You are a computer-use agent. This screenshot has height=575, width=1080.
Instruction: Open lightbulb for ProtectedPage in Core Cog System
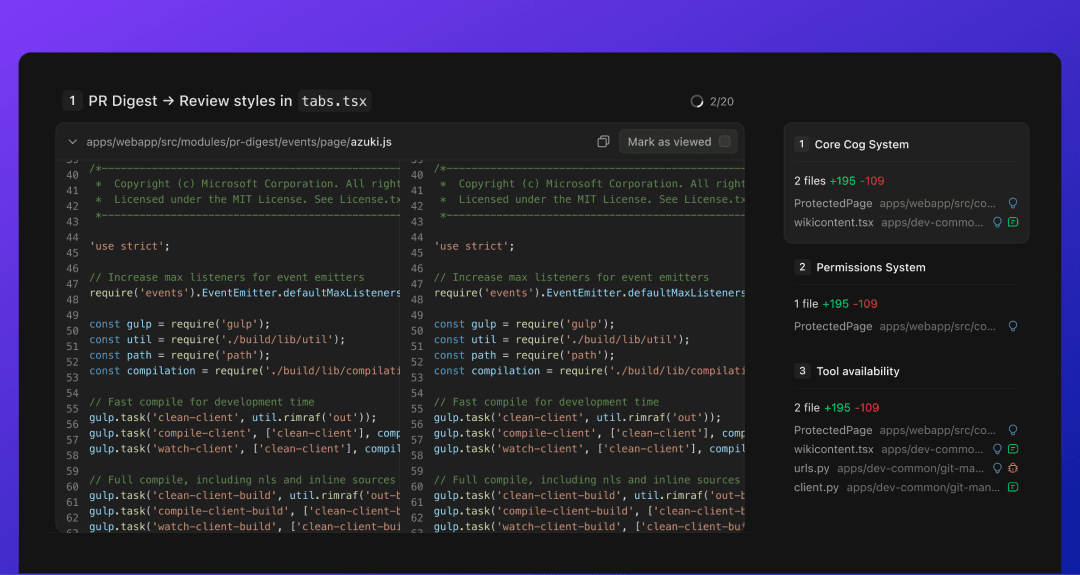coord(1012,203)
